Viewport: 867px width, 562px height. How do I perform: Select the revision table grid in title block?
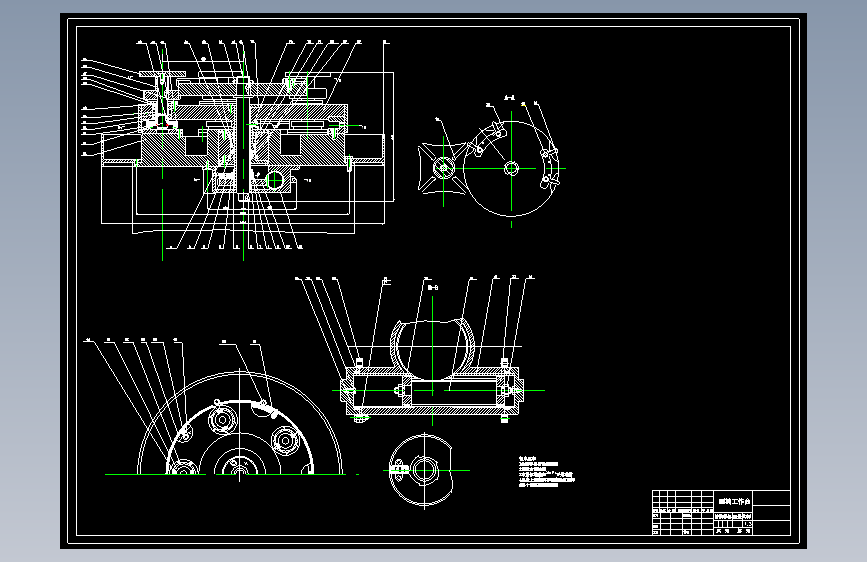[683, 512]
